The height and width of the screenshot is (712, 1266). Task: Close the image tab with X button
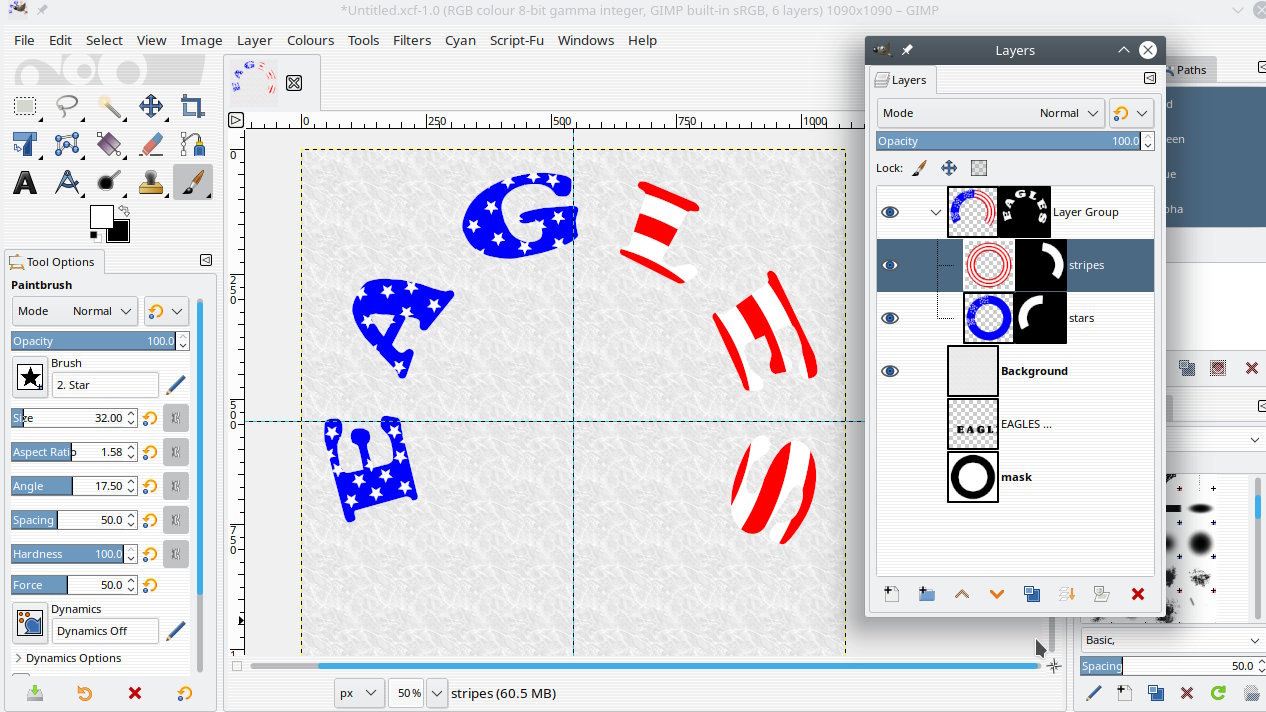294,83
